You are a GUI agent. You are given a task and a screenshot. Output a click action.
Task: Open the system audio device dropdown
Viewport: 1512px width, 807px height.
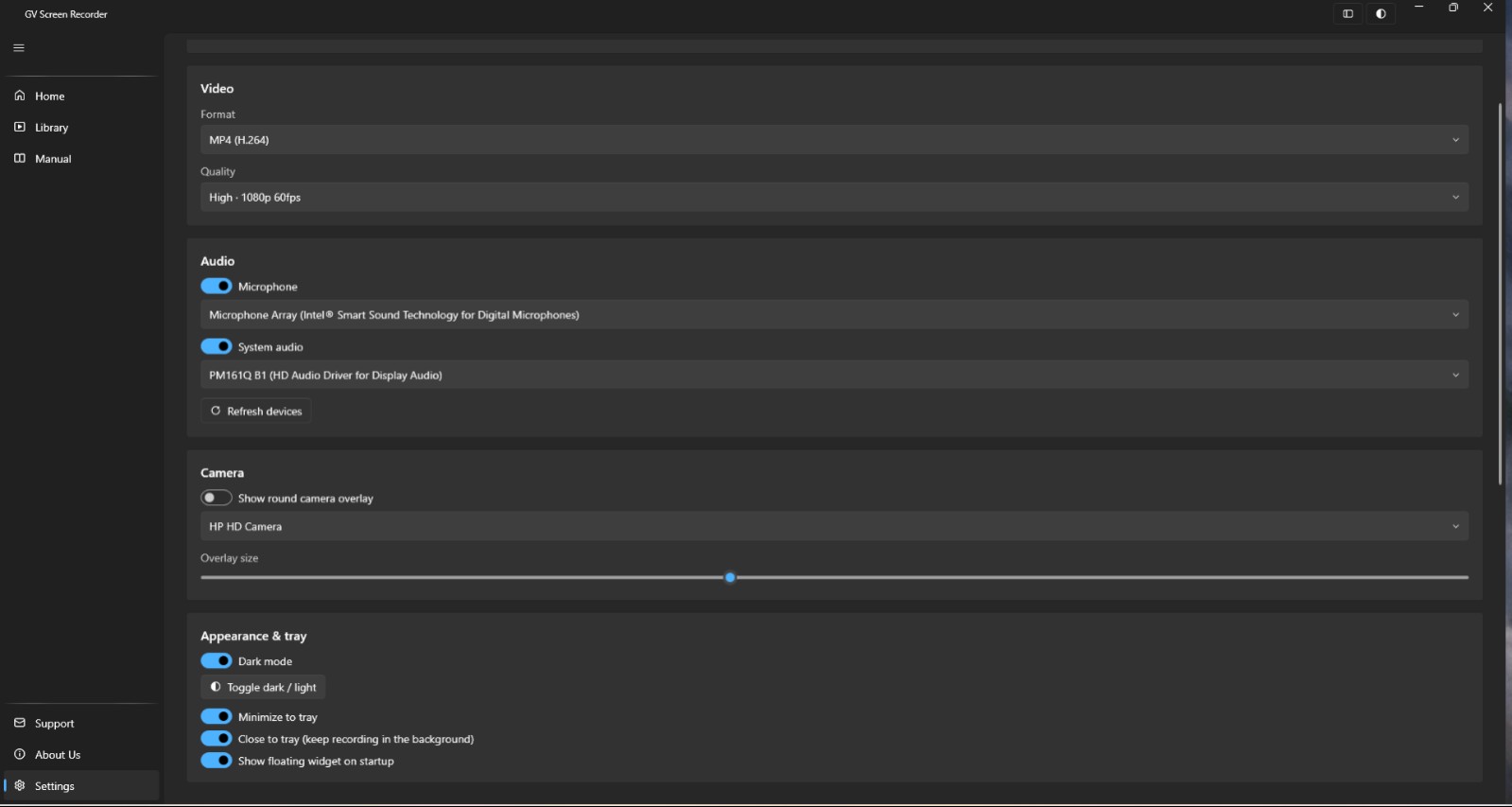[x=834, y=375]
